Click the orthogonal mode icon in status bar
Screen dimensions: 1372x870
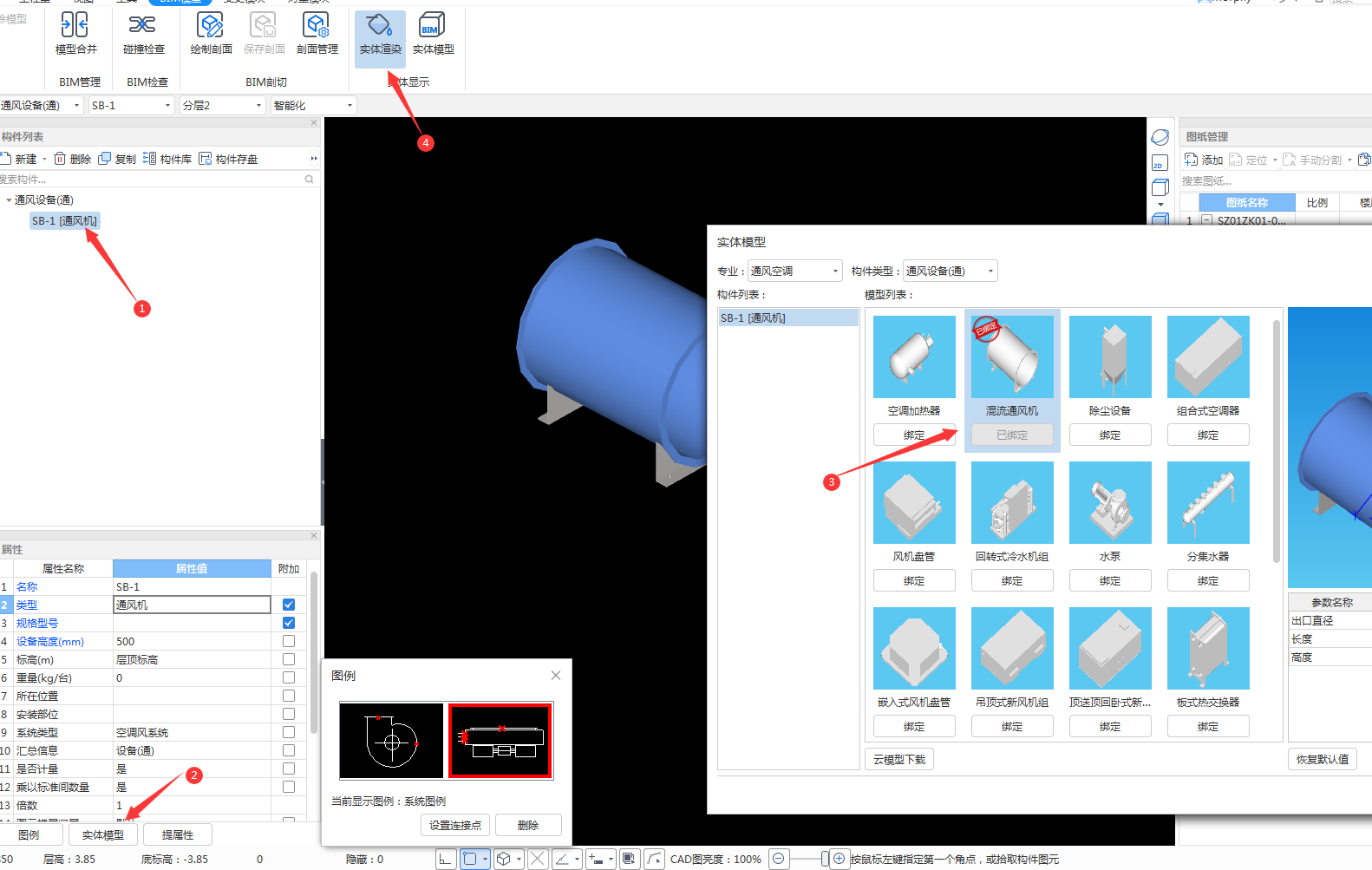(x=445, y=859)
